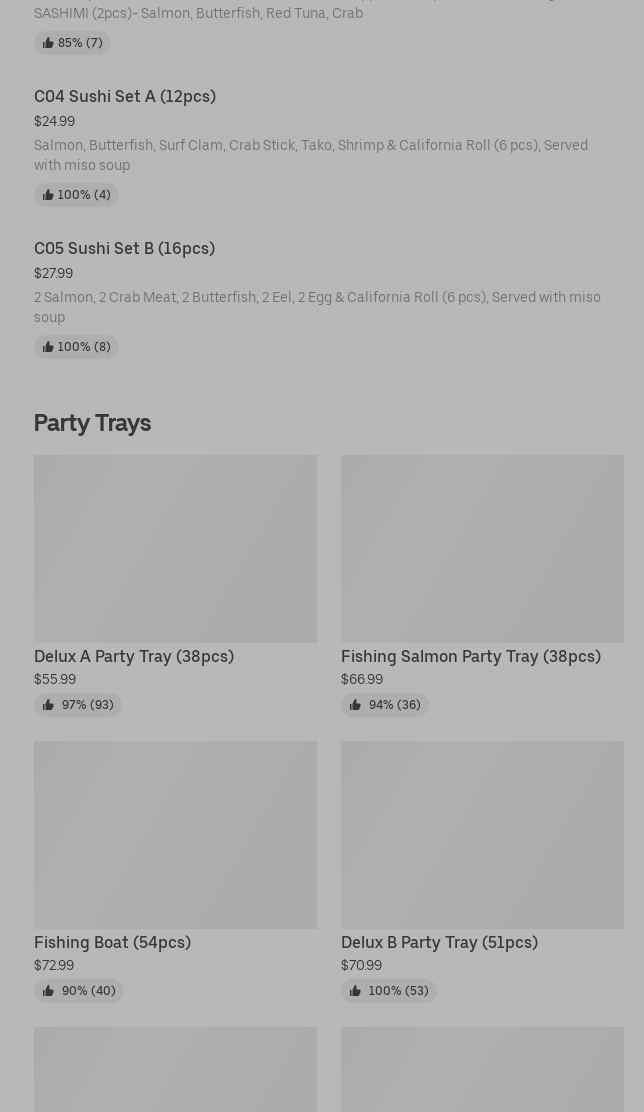Open Fishing Boat (54pcs) title link

coord(112,942)
